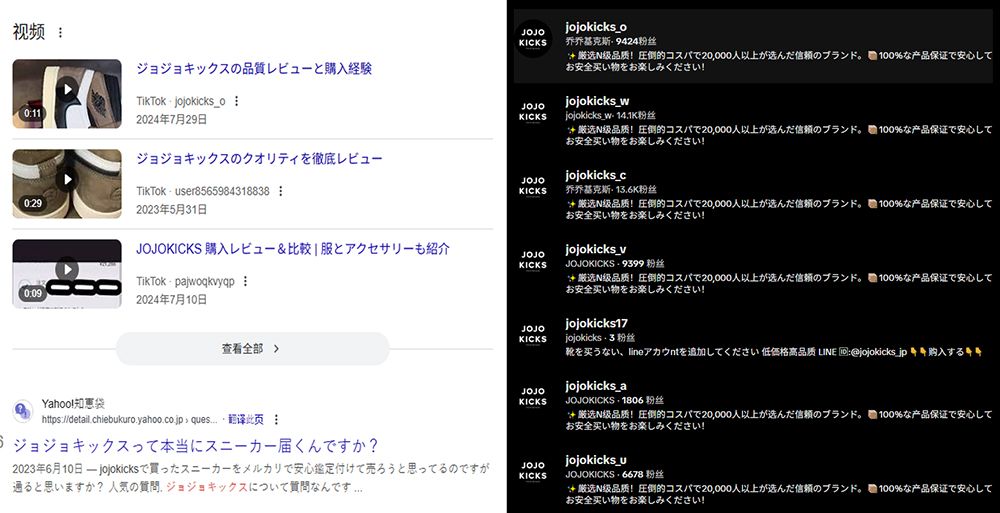
Task: Open the jojokicks_w account name
Action: (597, 101)
